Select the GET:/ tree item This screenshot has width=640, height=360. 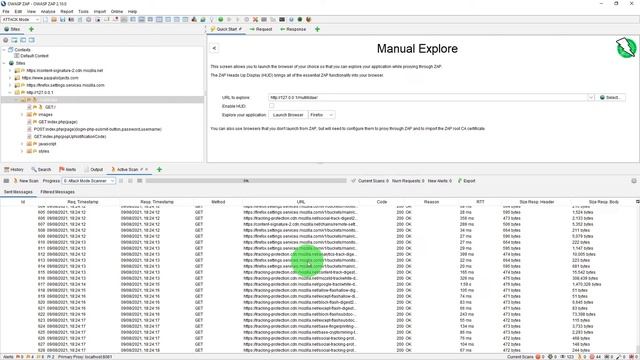[41, 107]
